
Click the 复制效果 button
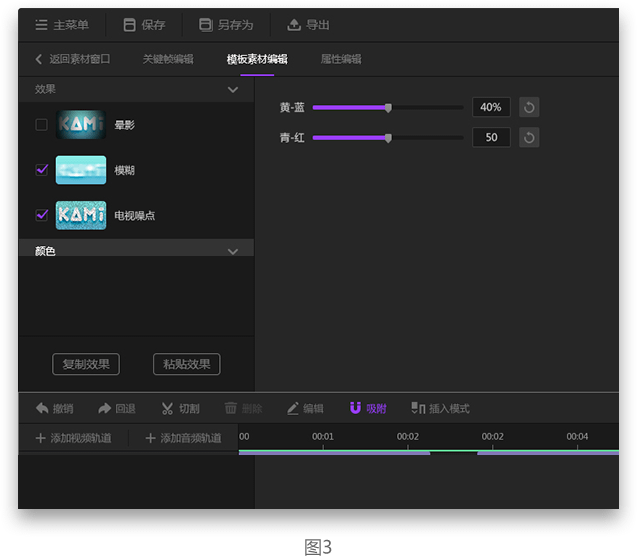(x=86, y=364)
